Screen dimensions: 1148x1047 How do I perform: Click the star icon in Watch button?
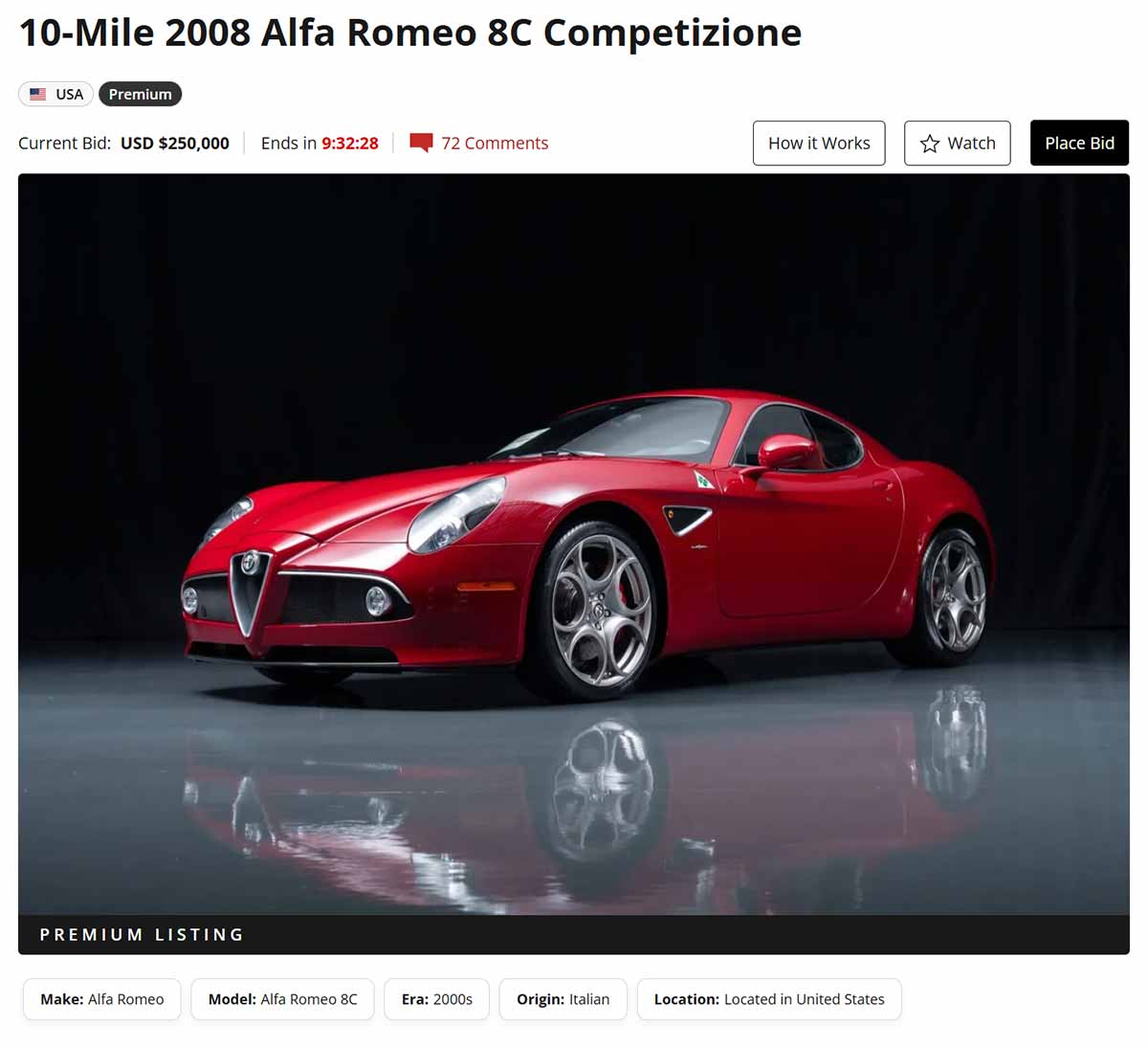click(930, 144)
